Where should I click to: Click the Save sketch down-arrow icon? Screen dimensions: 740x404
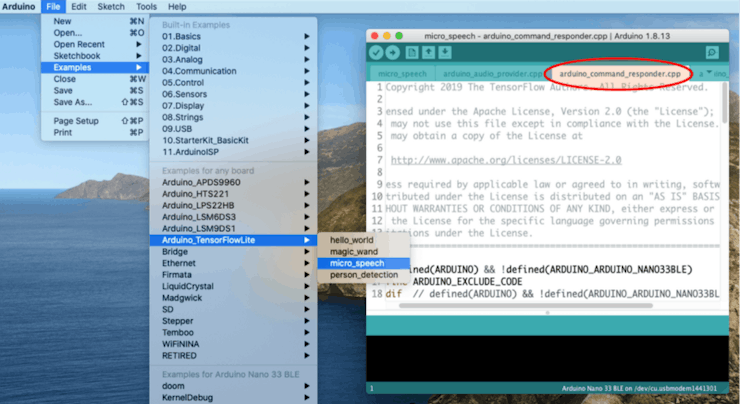point(445,52)
